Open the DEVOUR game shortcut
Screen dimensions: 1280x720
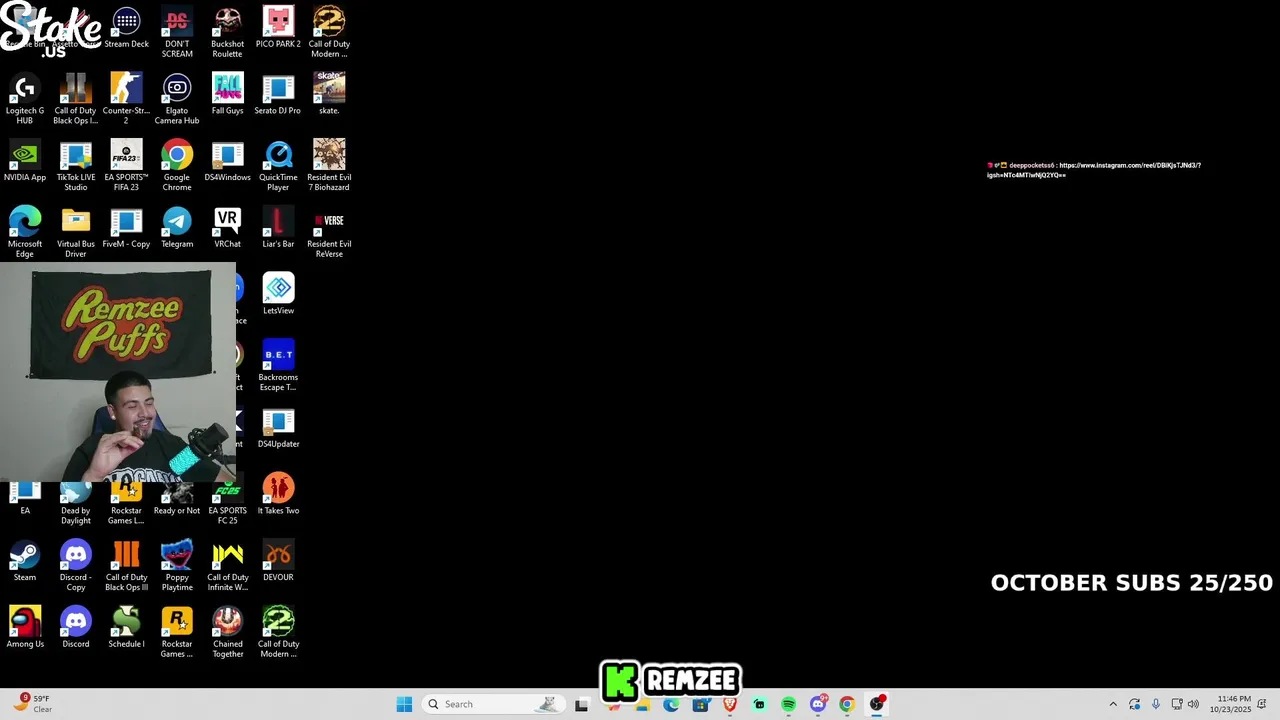278,561
